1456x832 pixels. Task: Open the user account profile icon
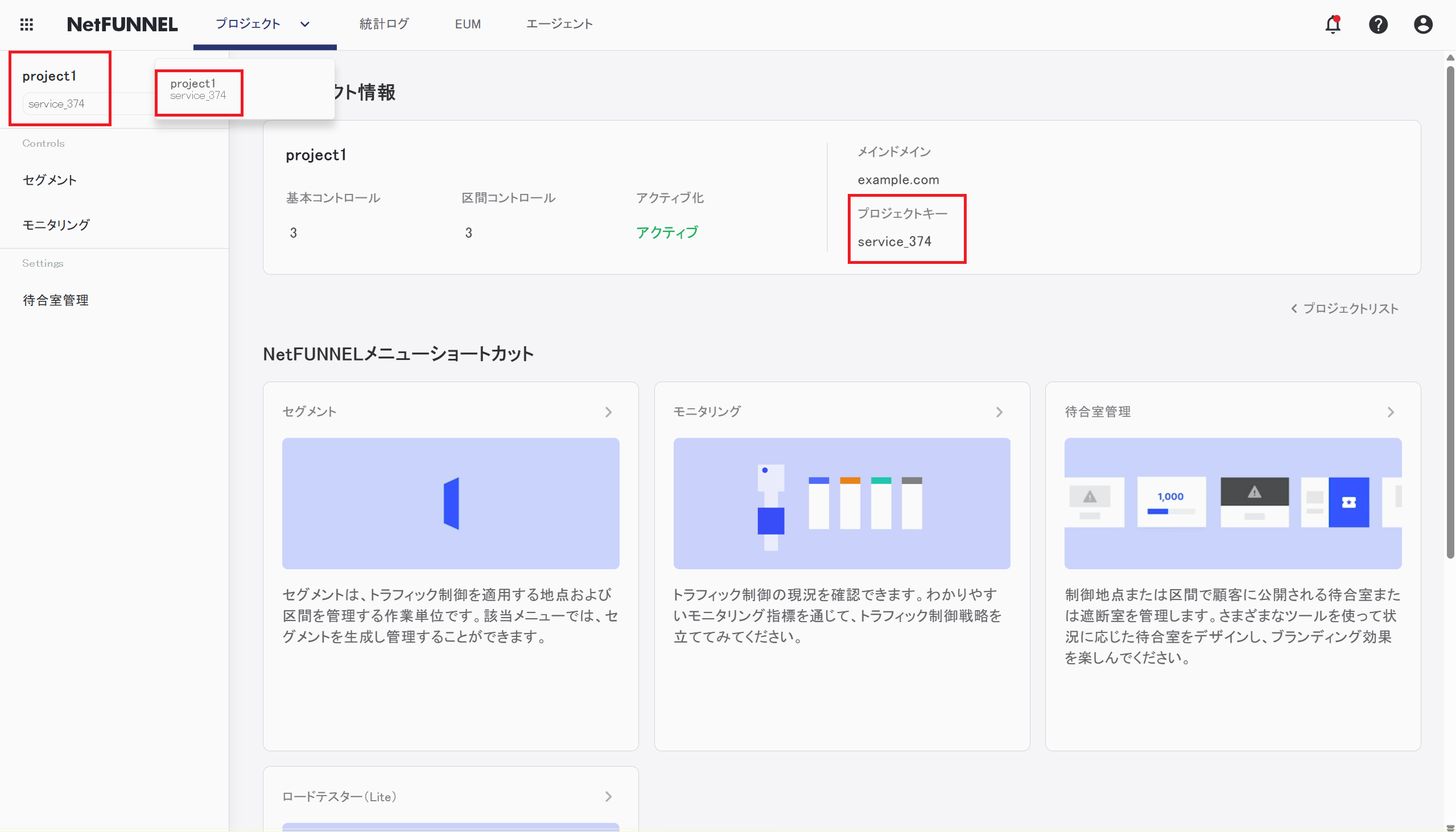[x=1422, y=24]
